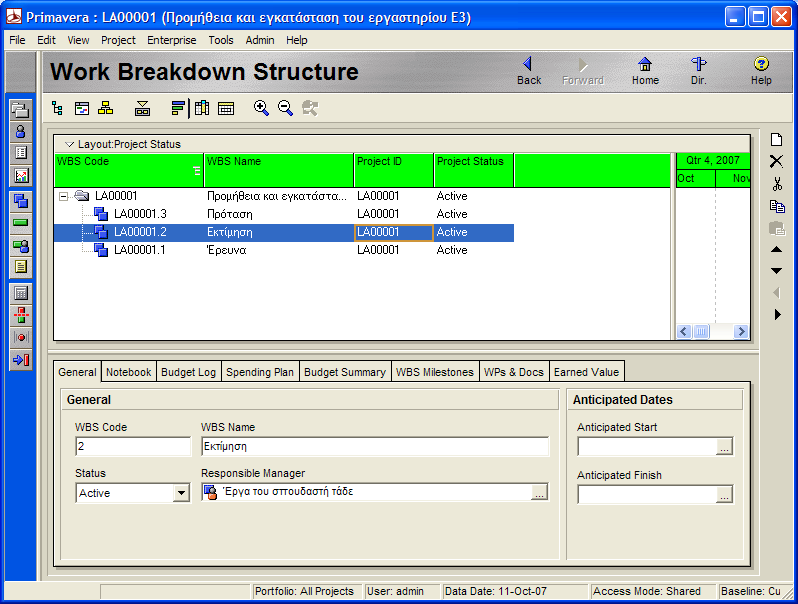Go Back in navigation bar
This screenshot has height=604, width=798.
[529, 71]
